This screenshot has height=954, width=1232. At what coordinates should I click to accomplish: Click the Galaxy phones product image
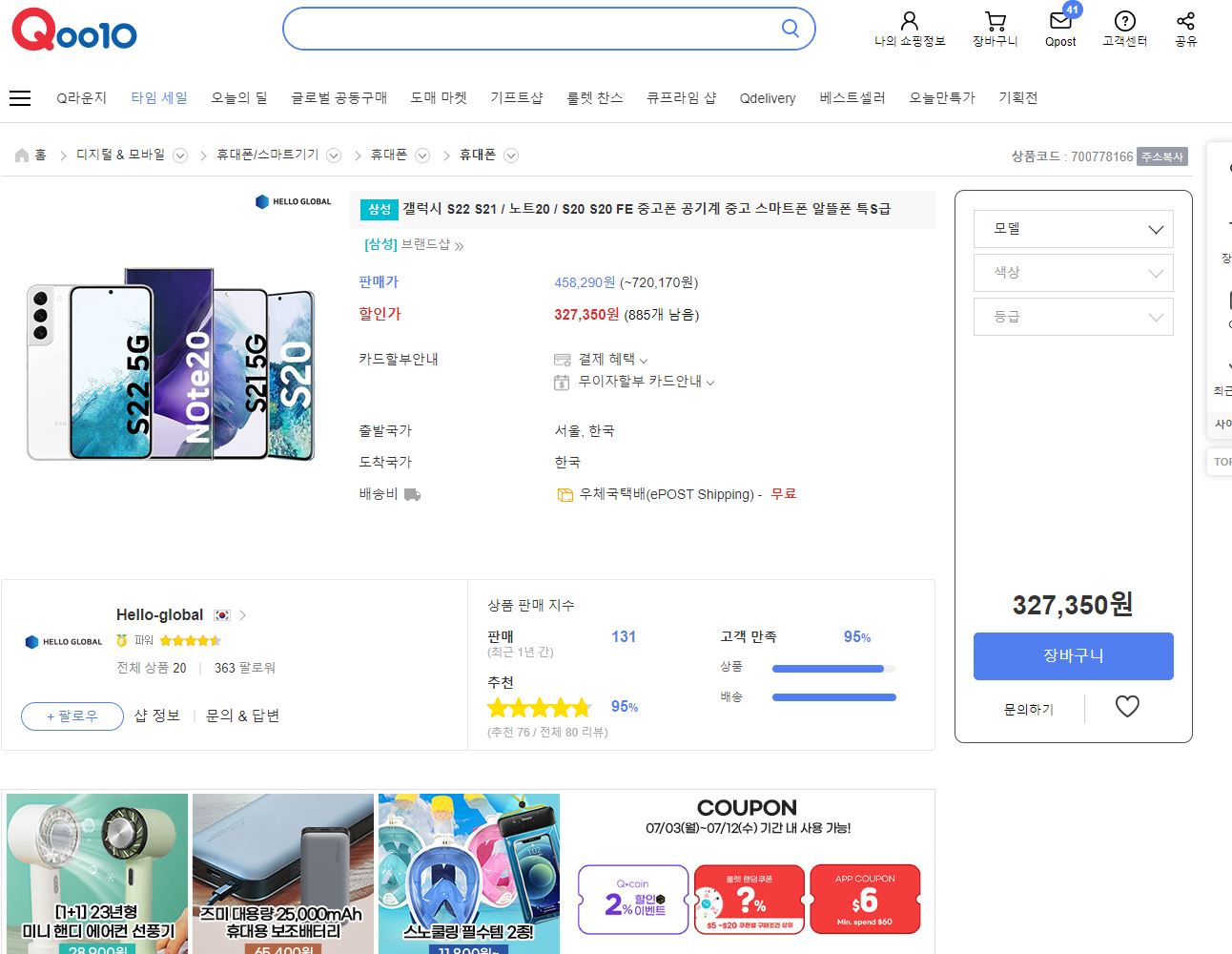coord(171,365)
